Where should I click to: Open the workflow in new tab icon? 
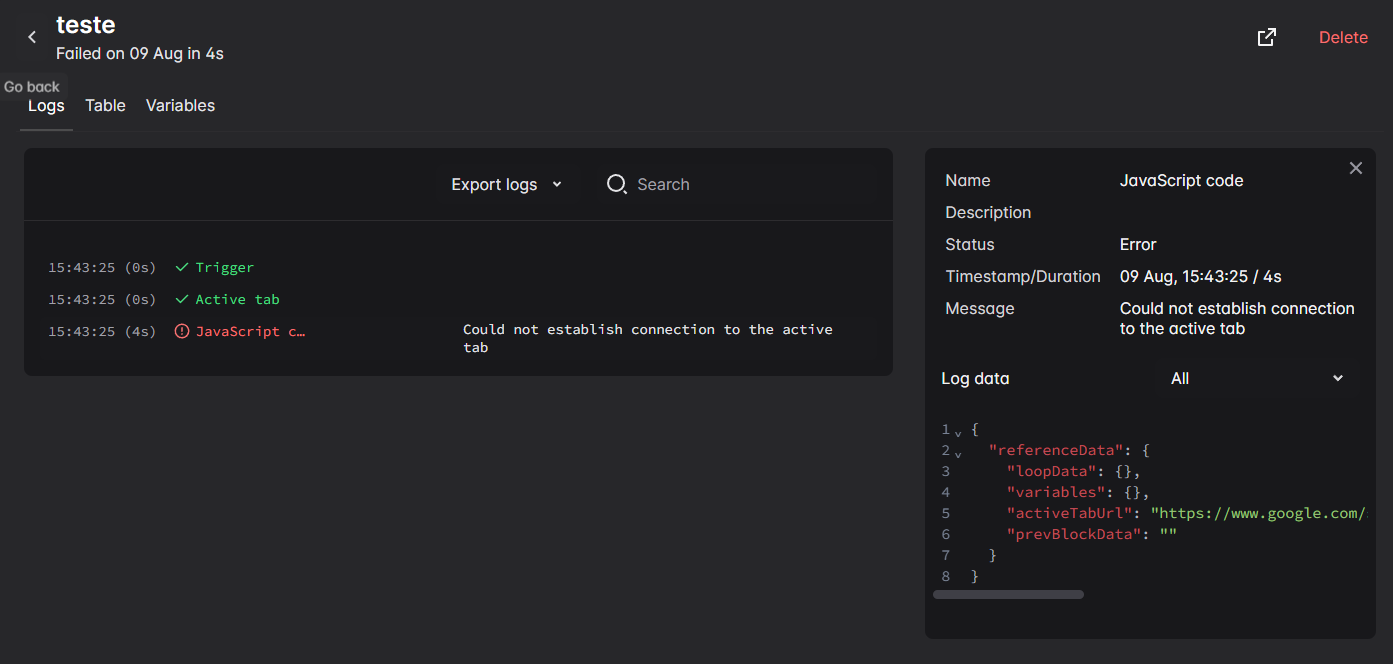[1266, 36]
